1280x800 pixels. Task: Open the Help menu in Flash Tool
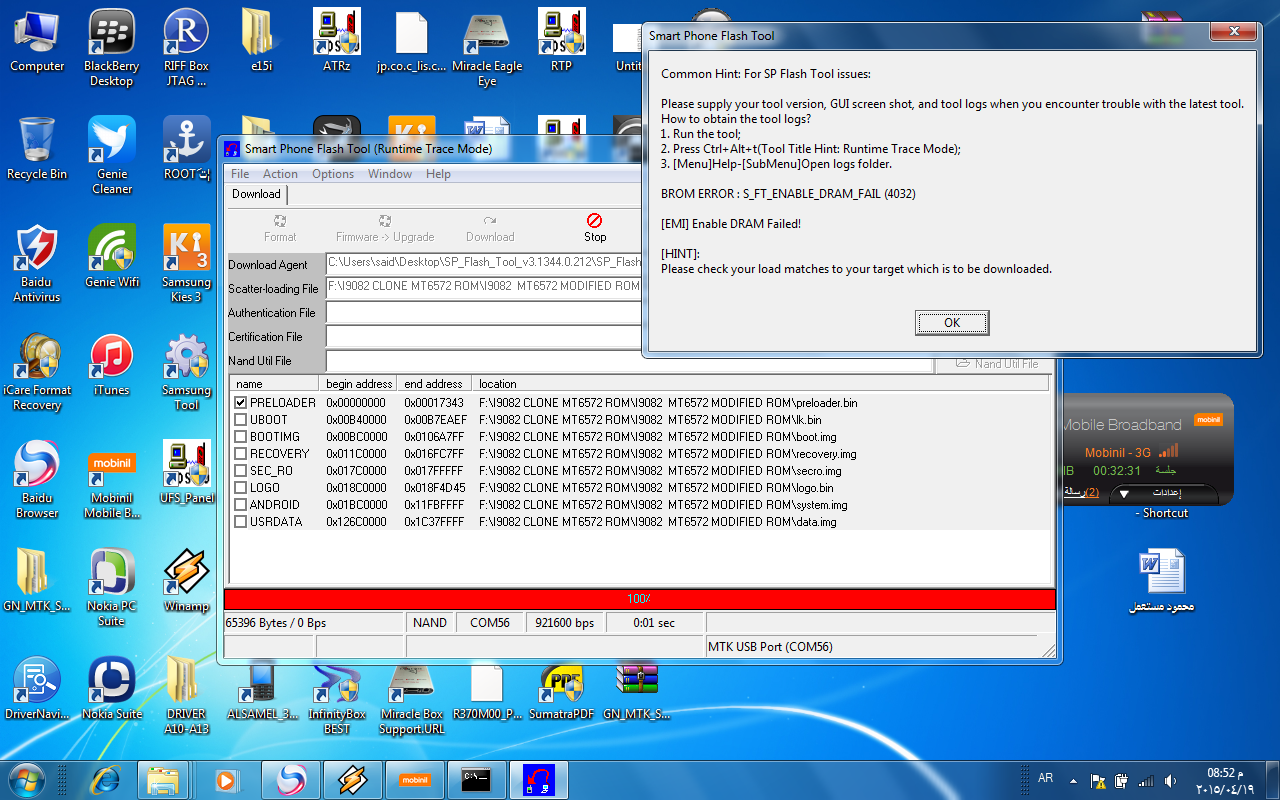point(438,174)
